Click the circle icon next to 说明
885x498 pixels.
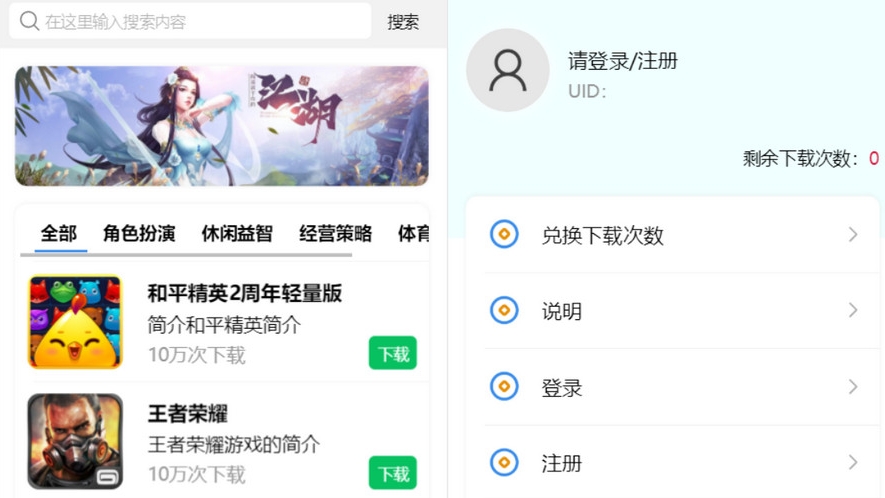pyautogui.click(x=504, y=310)
